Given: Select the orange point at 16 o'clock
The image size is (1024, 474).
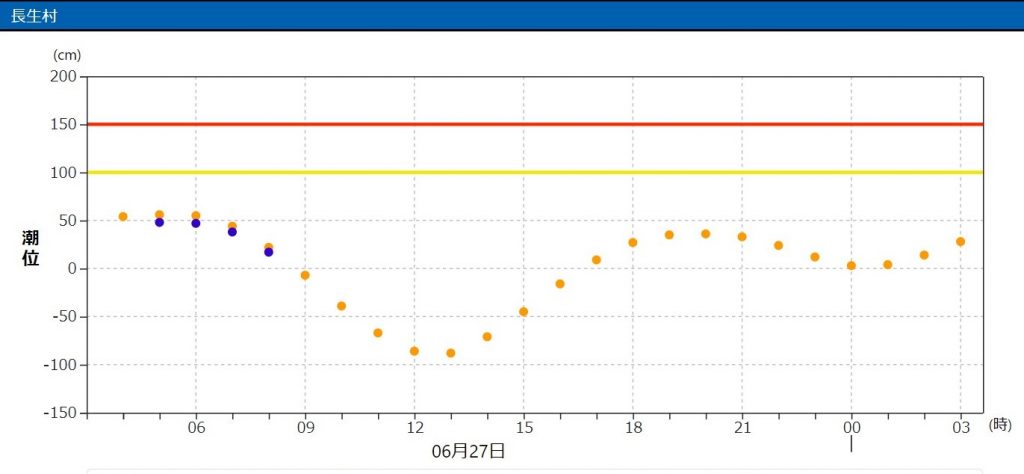Looking at the screenshot, I should pyautogui.click(x=560, y=284).
